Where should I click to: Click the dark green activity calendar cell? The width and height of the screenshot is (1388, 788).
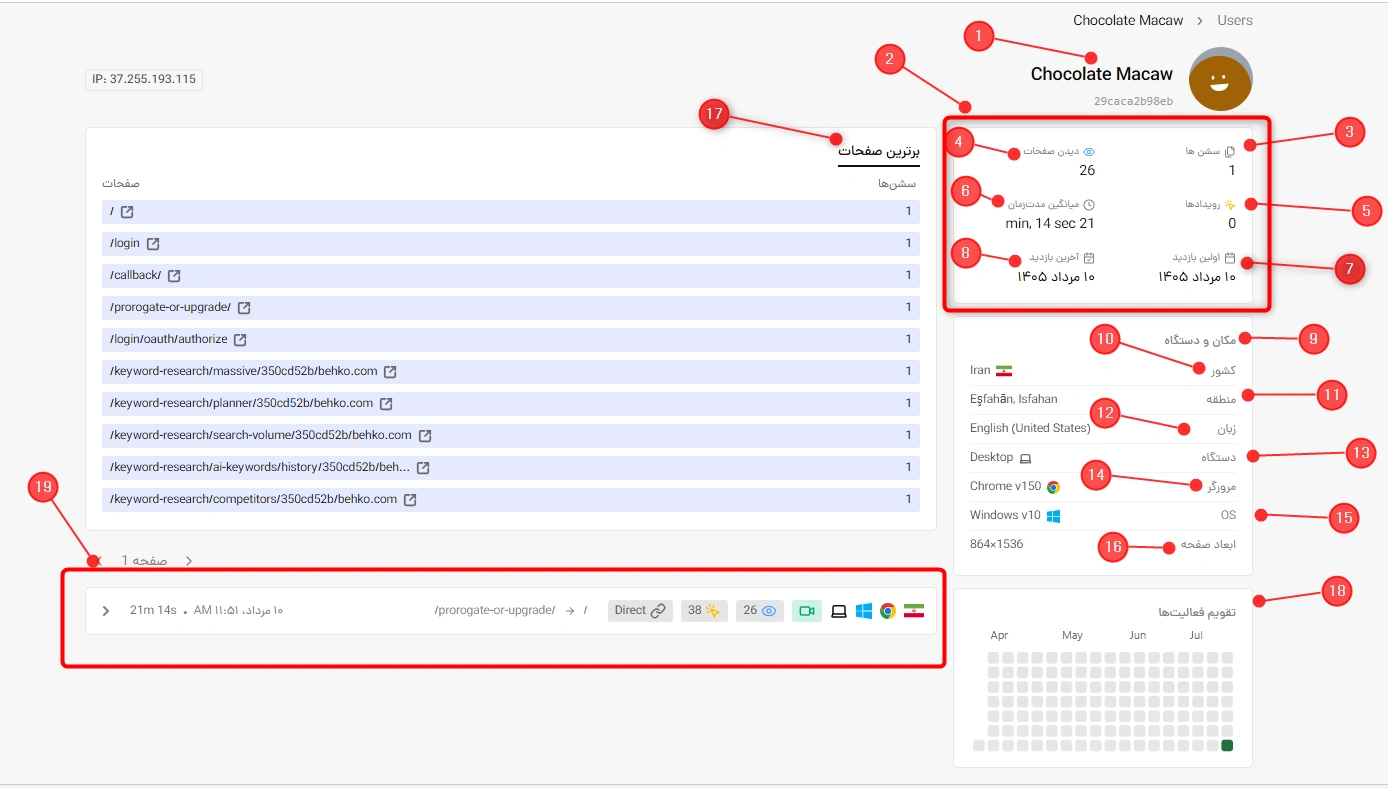[x=1227, y=746]
